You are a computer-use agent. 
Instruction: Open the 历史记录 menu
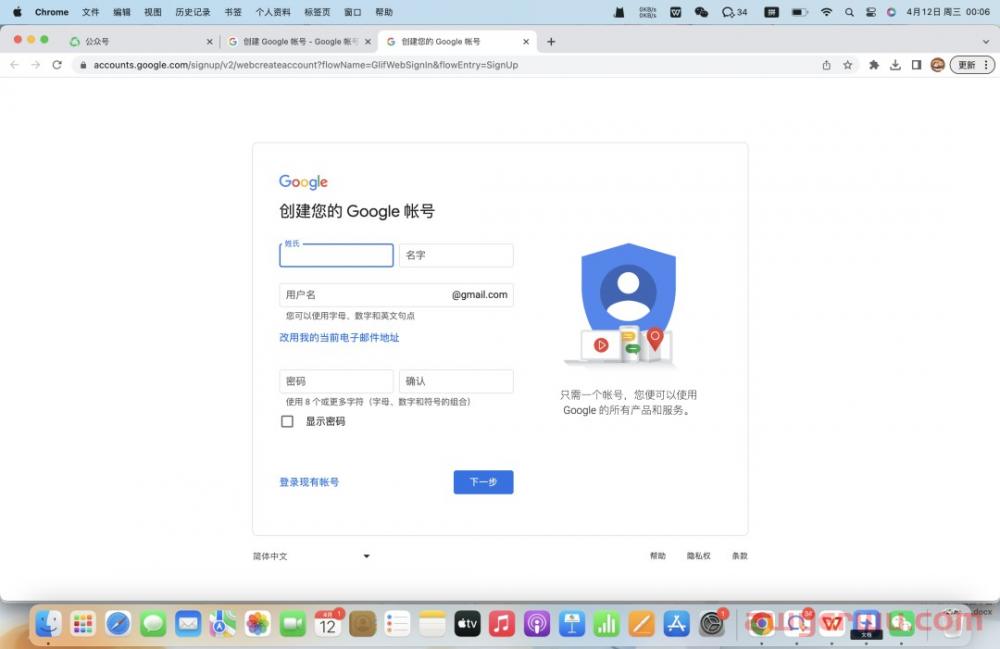[x=193, y=12]
